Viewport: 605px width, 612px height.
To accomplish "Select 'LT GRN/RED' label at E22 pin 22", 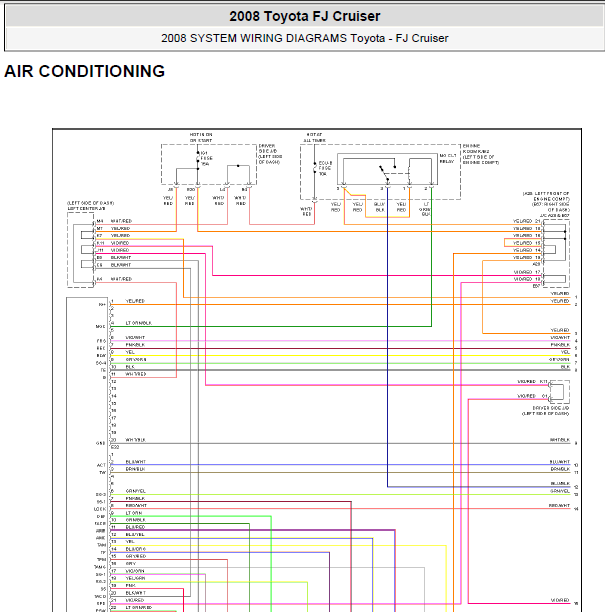I will 139,607.
